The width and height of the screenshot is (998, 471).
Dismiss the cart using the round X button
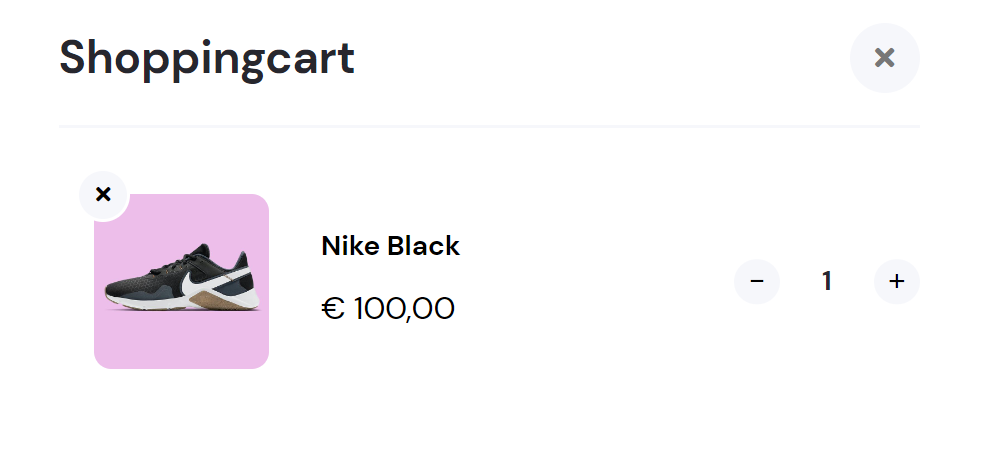click(884, 58)
